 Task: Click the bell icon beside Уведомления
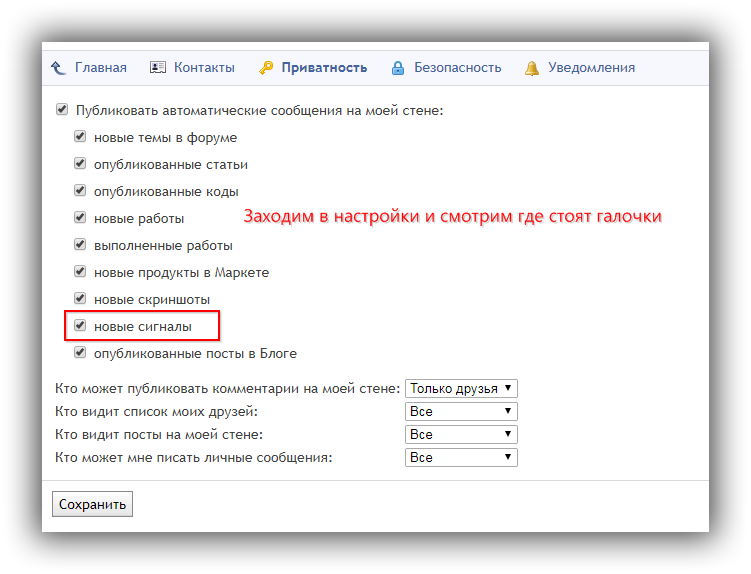tap(532, 68)
